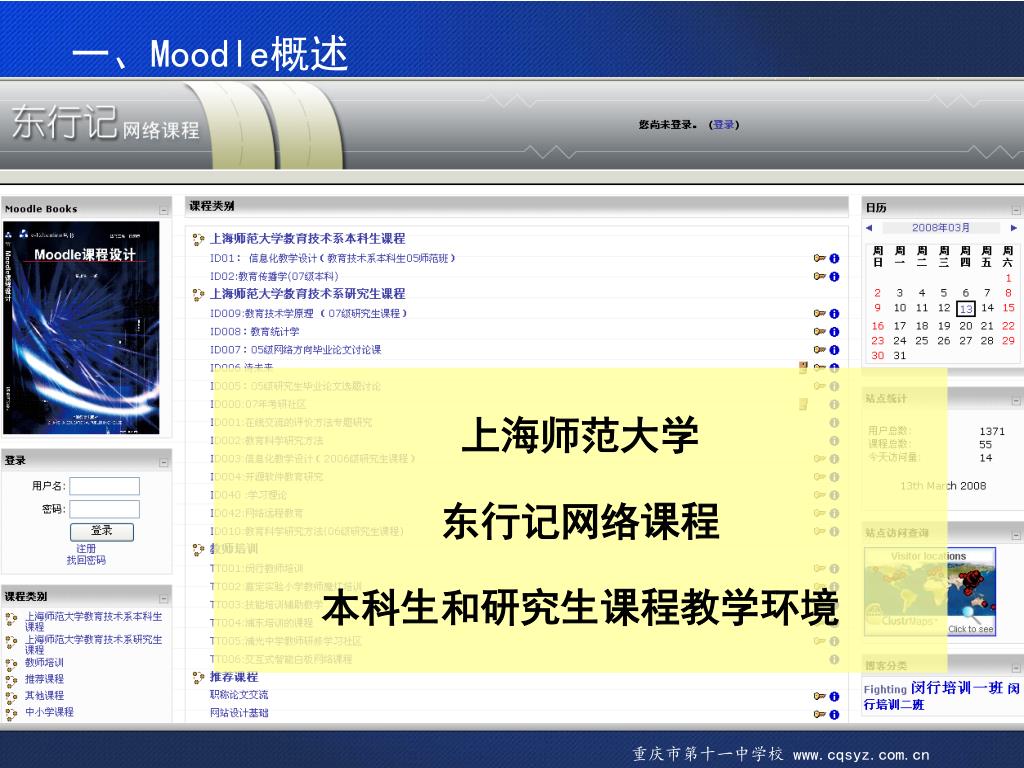Go to next month in calendar
This screenshot has width=1024, height=768.
(x=1014, y=228)
